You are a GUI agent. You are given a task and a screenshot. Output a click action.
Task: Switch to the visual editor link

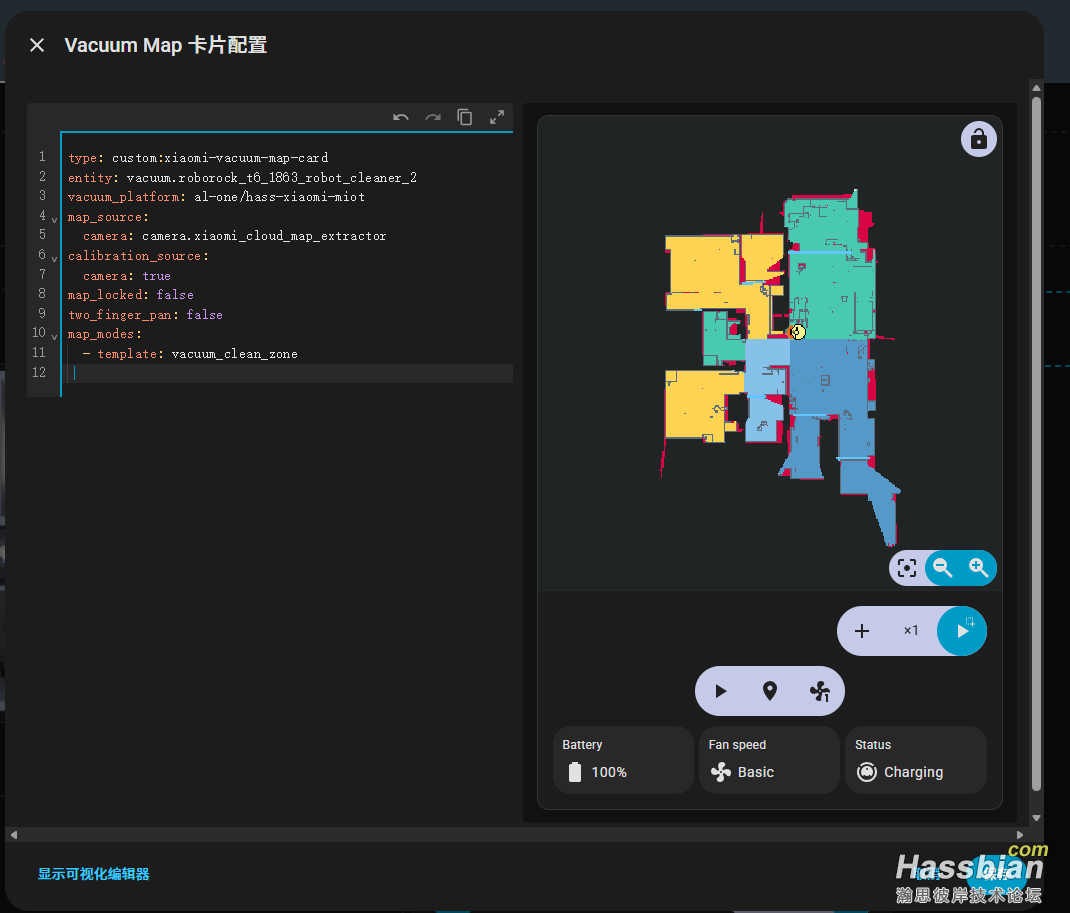pyautogui.click(x=94, y=874)
